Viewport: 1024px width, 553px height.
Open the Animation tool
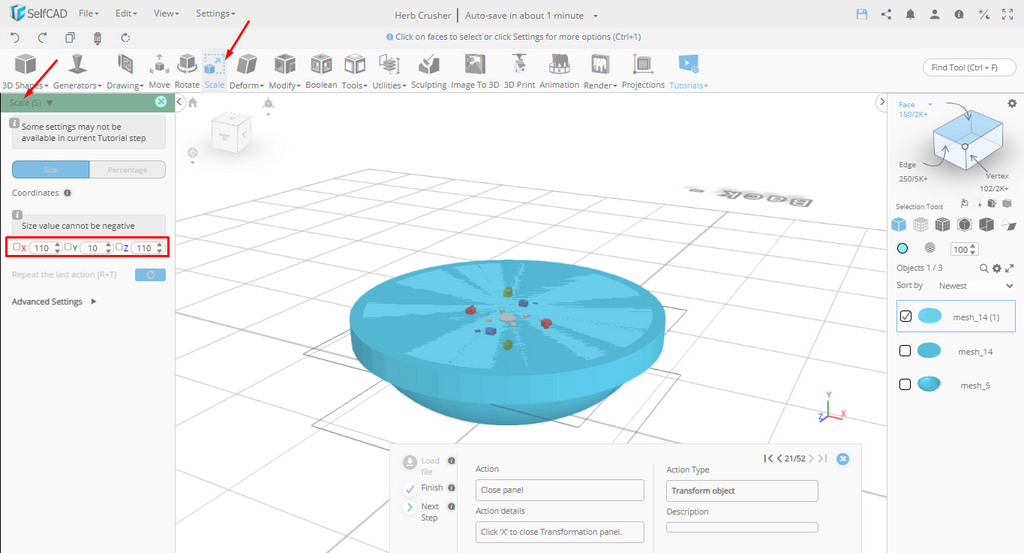click(x=559, y=71)
